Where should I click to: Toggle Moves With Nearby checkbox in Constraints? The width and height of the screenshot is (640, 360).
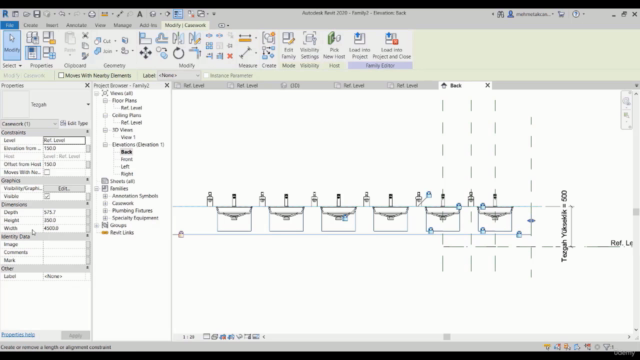coord(47,172)
